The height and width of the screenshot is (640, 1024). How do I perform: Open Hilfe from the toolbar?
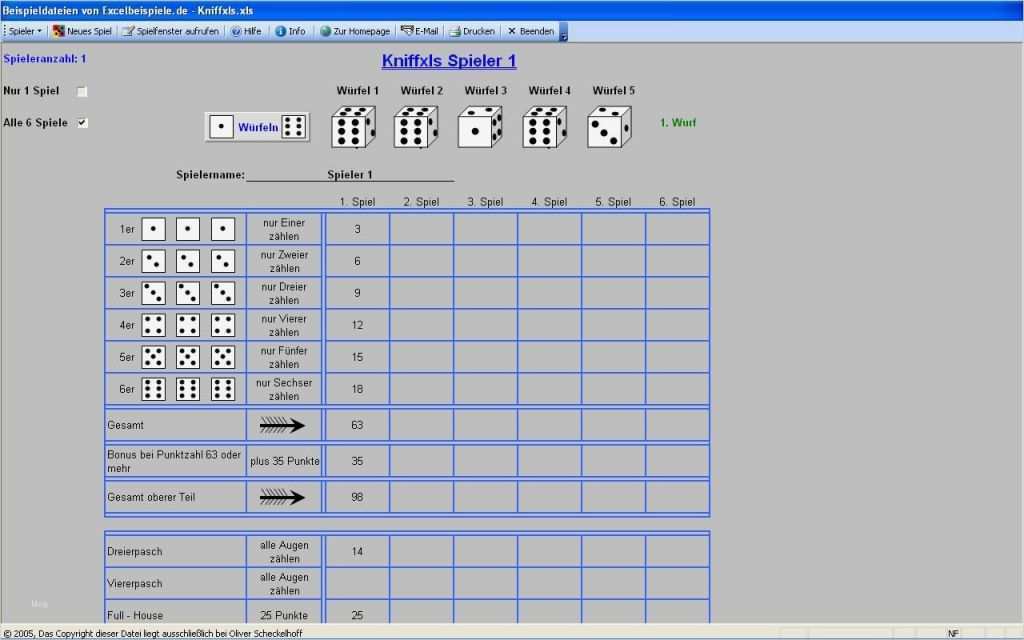246,31
